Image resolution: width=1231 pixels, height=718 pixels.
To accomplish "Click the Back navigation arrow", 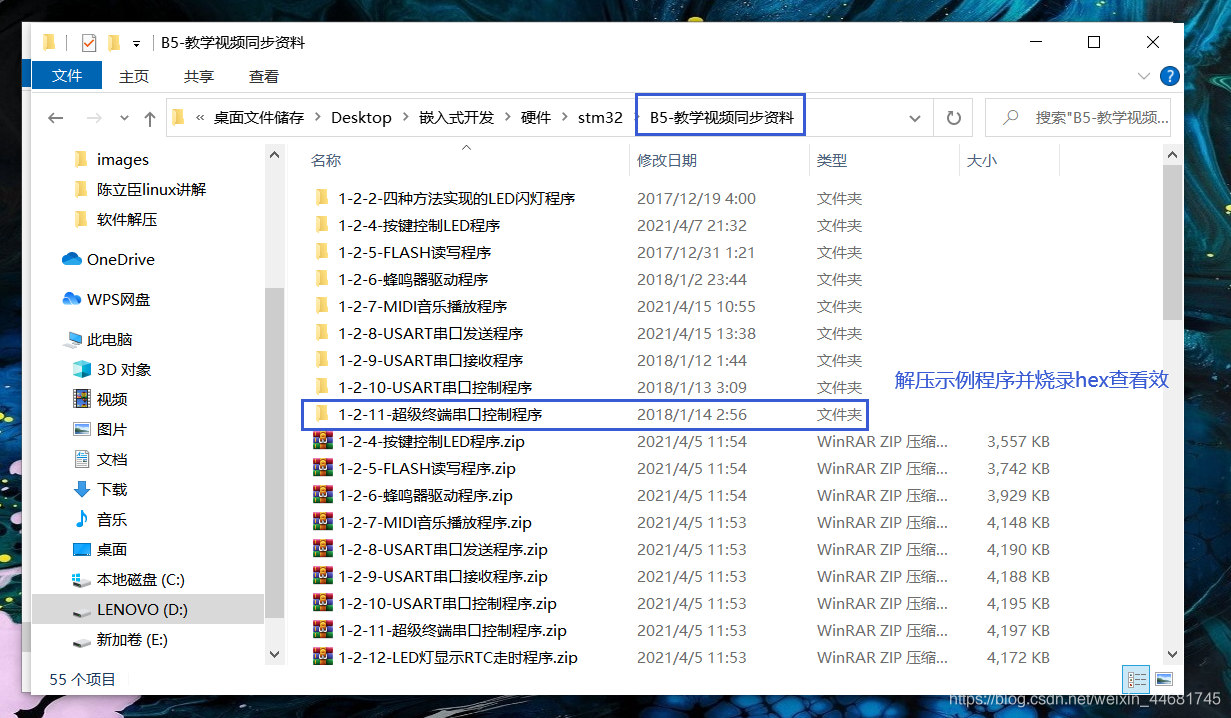I will coord(56,118).
